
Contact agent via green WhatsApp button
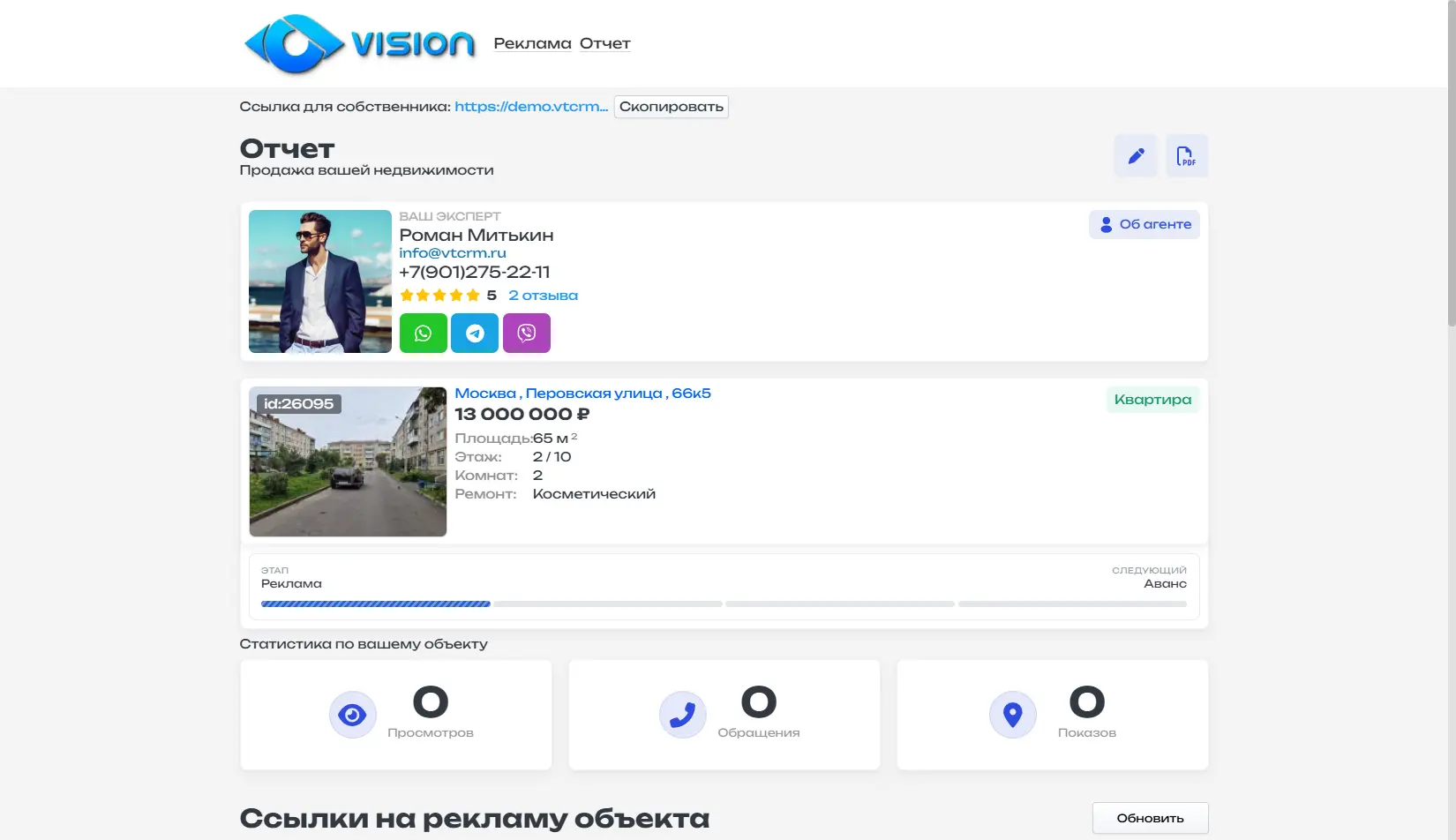tap(423, 334)
